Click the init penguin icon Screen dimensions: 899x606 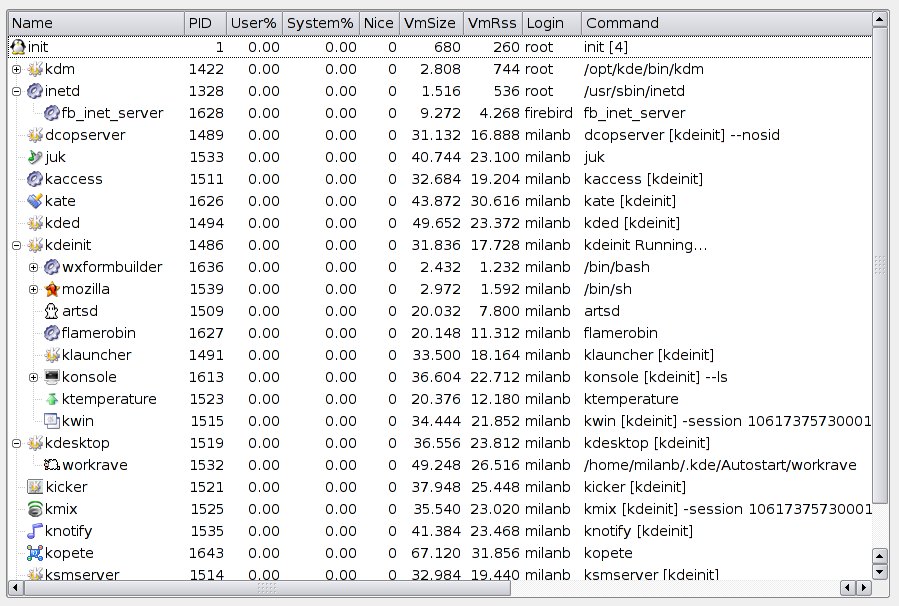point(17,47)
